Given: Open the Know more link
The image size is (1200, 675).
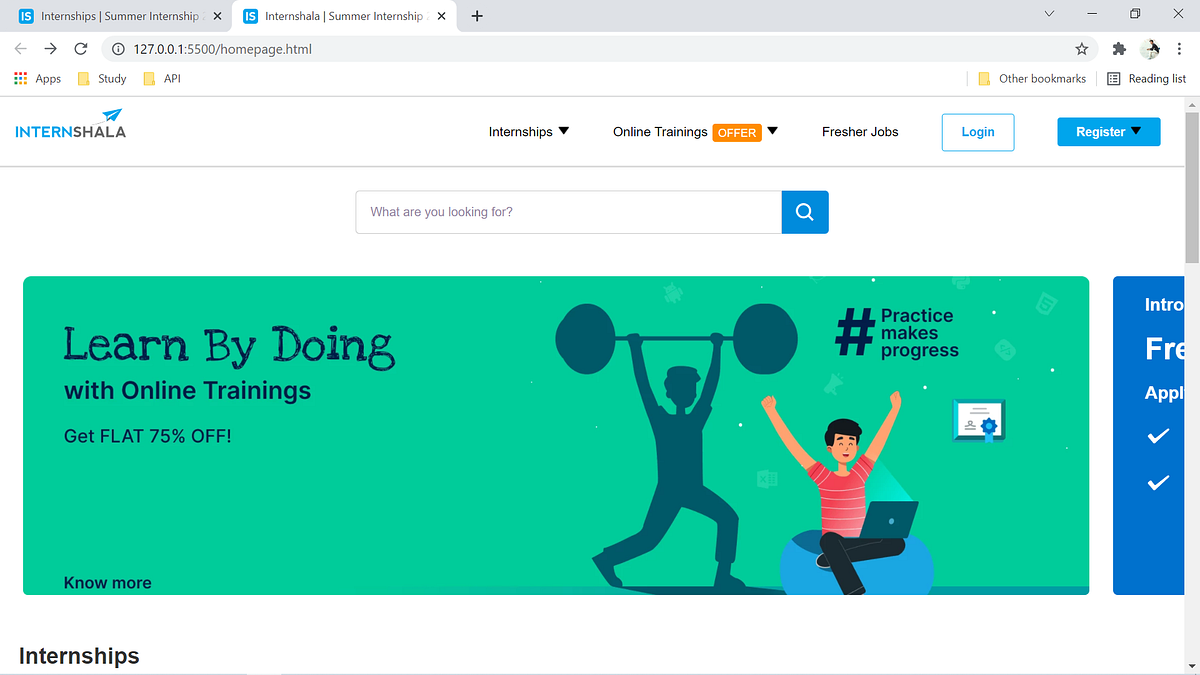Looking at the screenshot, I should pyautogui.click(x=107, y=582).
